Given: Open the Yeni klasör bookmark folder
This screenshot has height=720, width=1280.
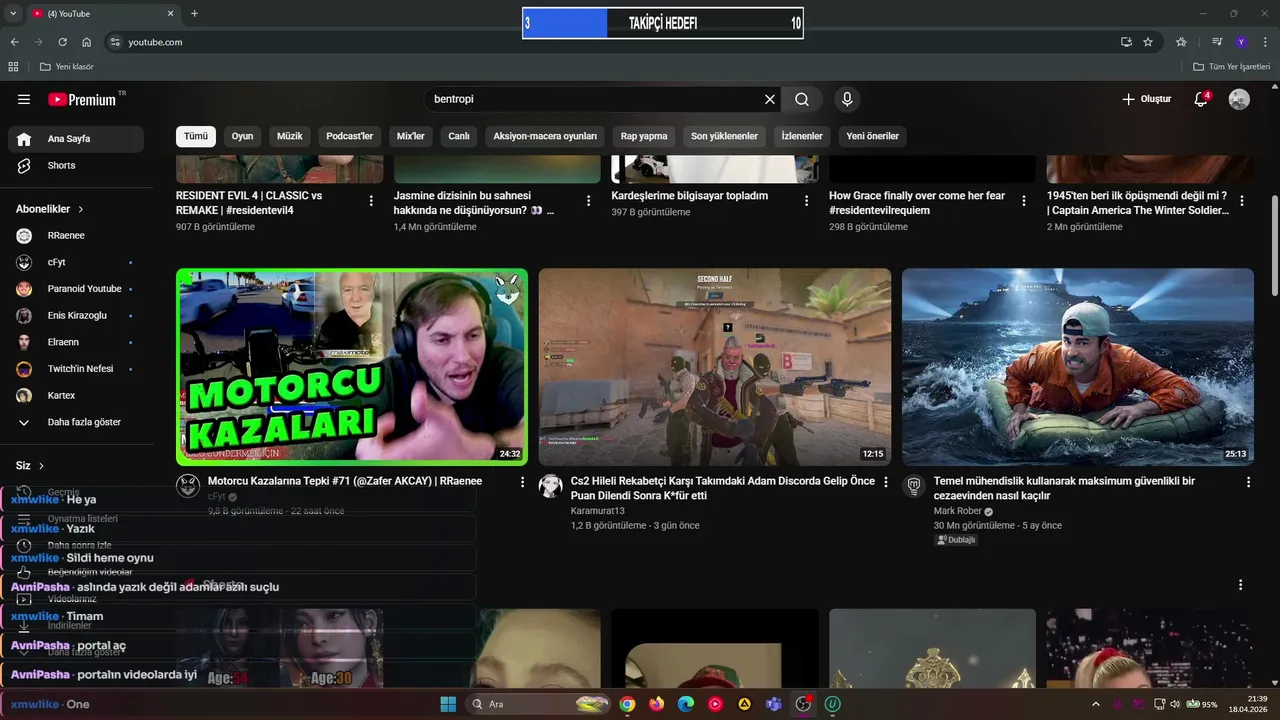Looking at the screenshot, I should click(67, 67).
